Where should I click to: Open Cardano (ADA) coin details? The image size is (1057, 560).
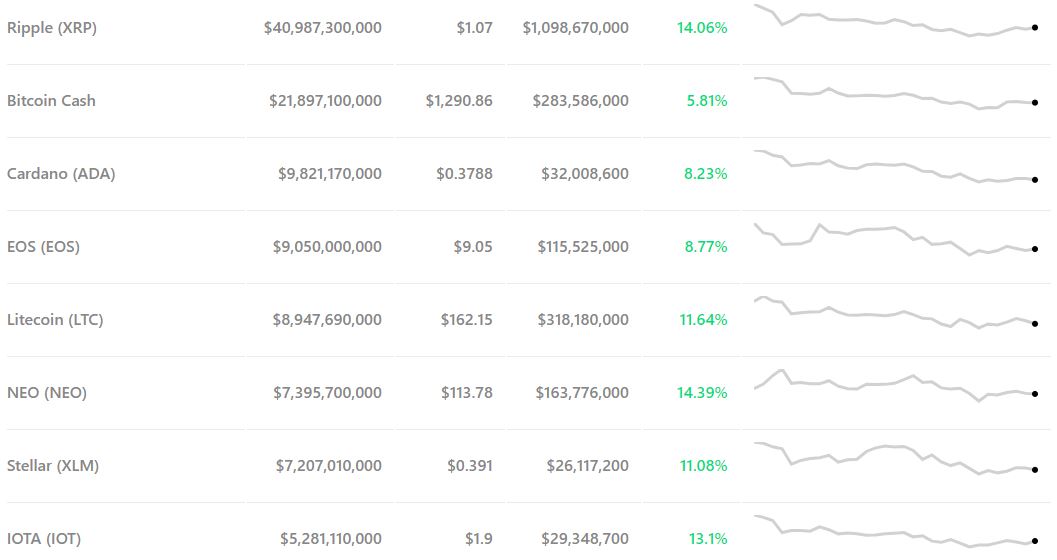coord(61,174)
